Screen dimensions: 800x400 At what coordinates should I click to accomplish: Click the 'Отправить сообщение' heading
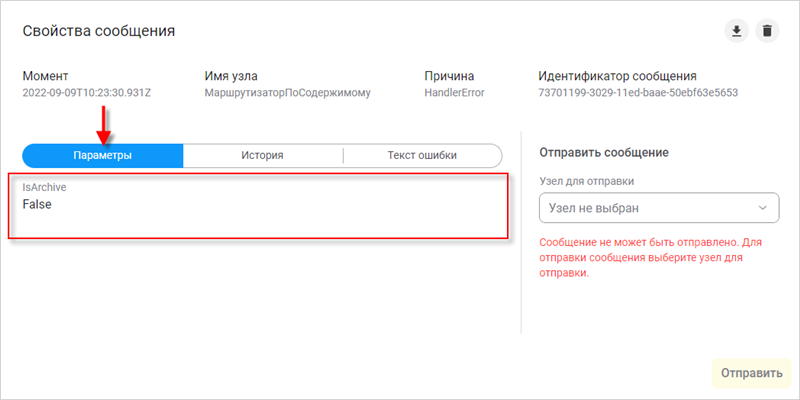[x=603, y=153]
